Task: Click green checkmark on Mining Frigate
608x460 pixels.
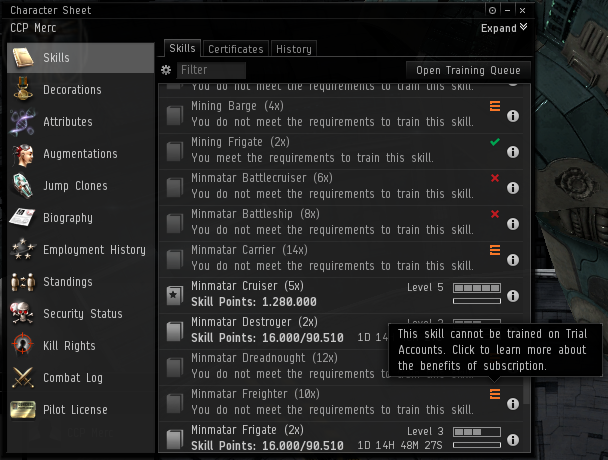Action: tap(495, 142)
